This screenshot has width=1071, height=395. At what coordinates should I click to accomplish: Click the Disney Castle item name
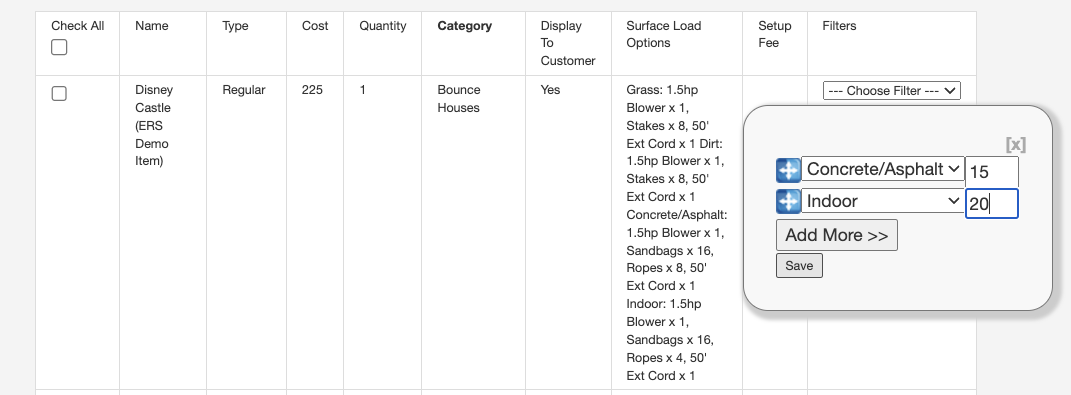point(154,126)
